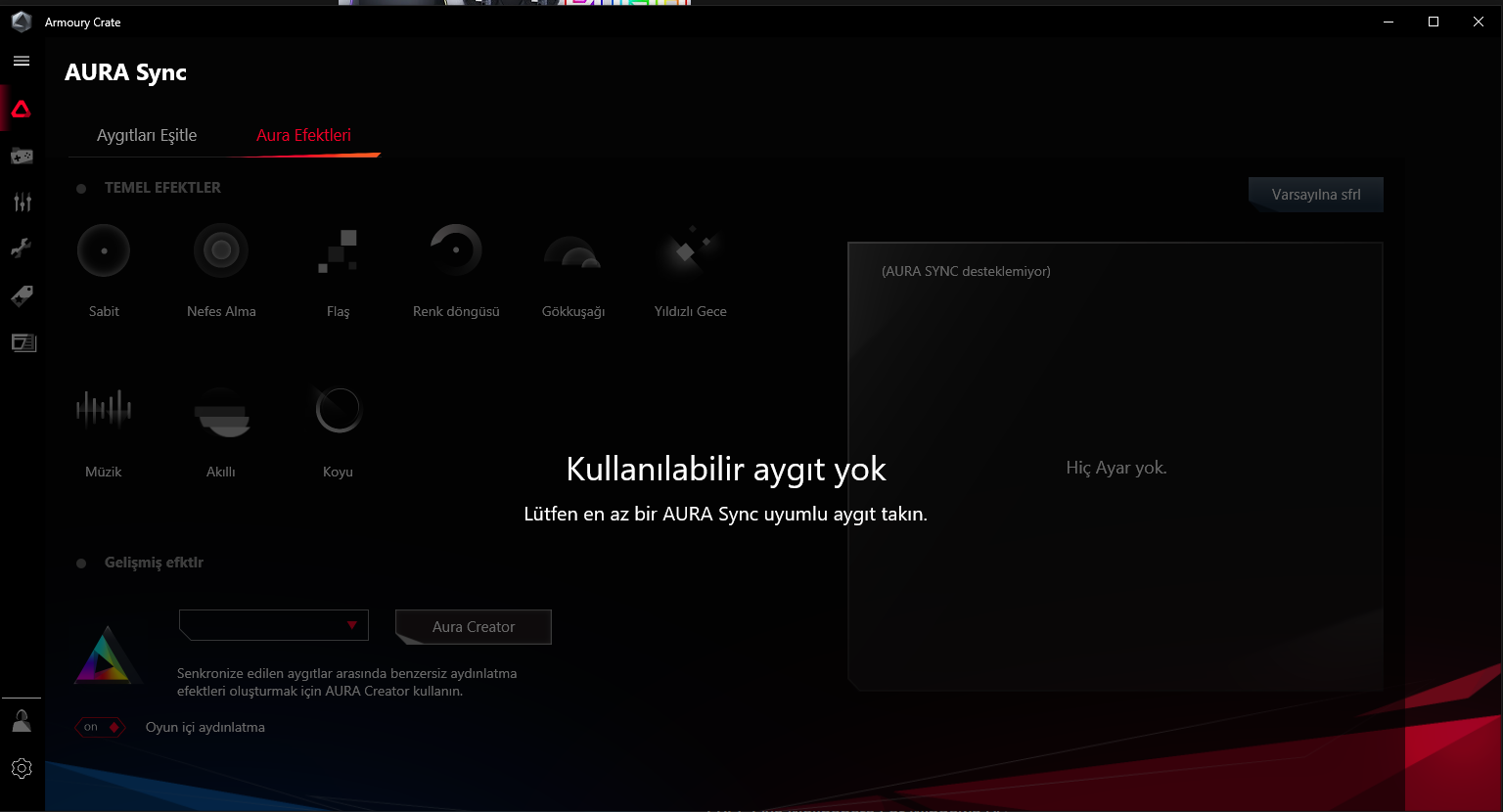Open the price tag deals icon

point(22,295)
